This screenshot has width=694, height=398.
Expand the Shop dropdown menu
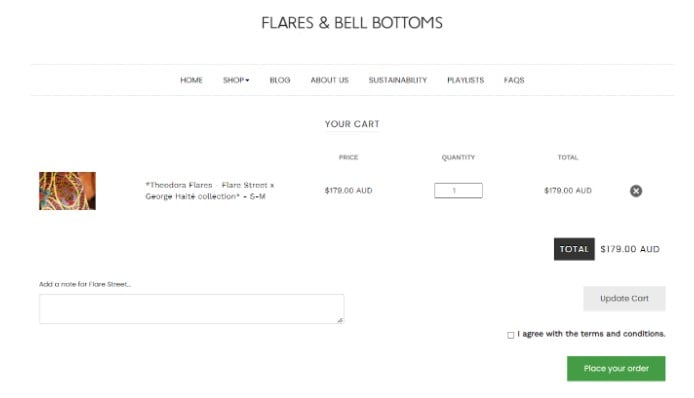236,80
